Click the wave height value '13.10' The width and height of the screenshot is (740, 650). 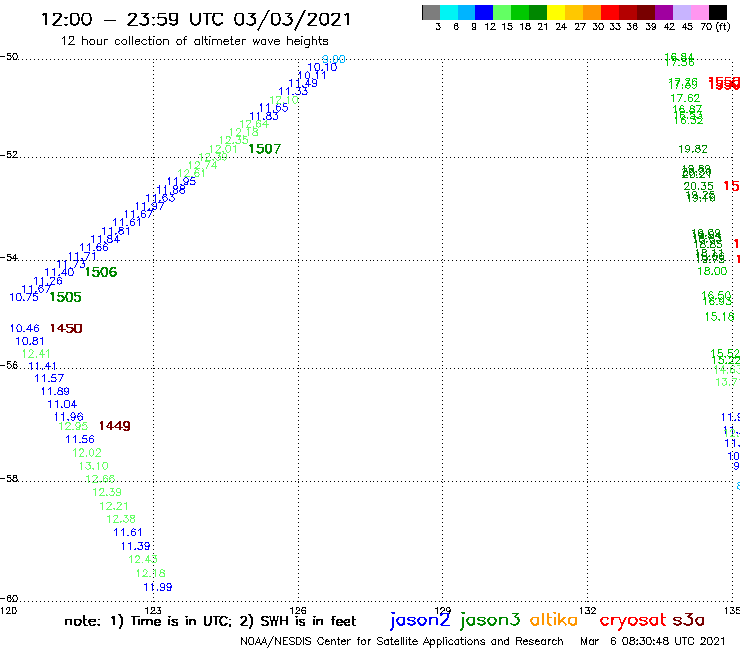click(x=93, y=466)
